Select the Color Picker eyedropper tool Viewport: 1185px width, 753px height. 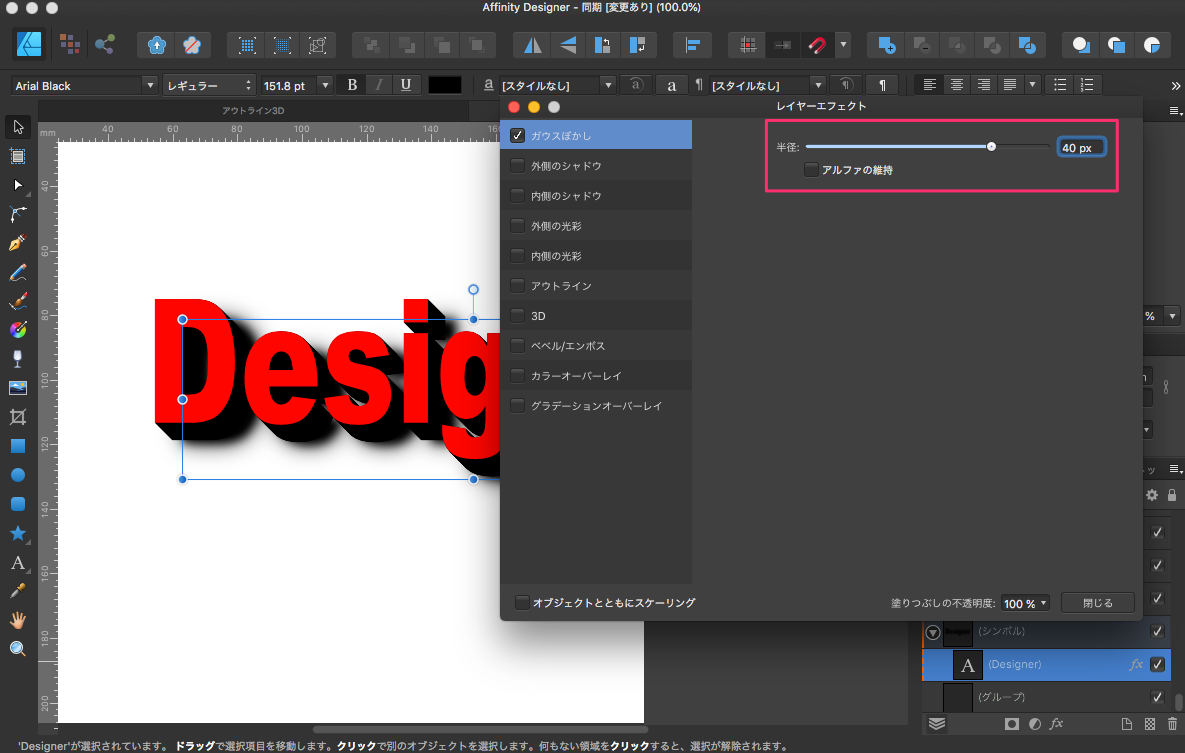[x=18, y=591]
